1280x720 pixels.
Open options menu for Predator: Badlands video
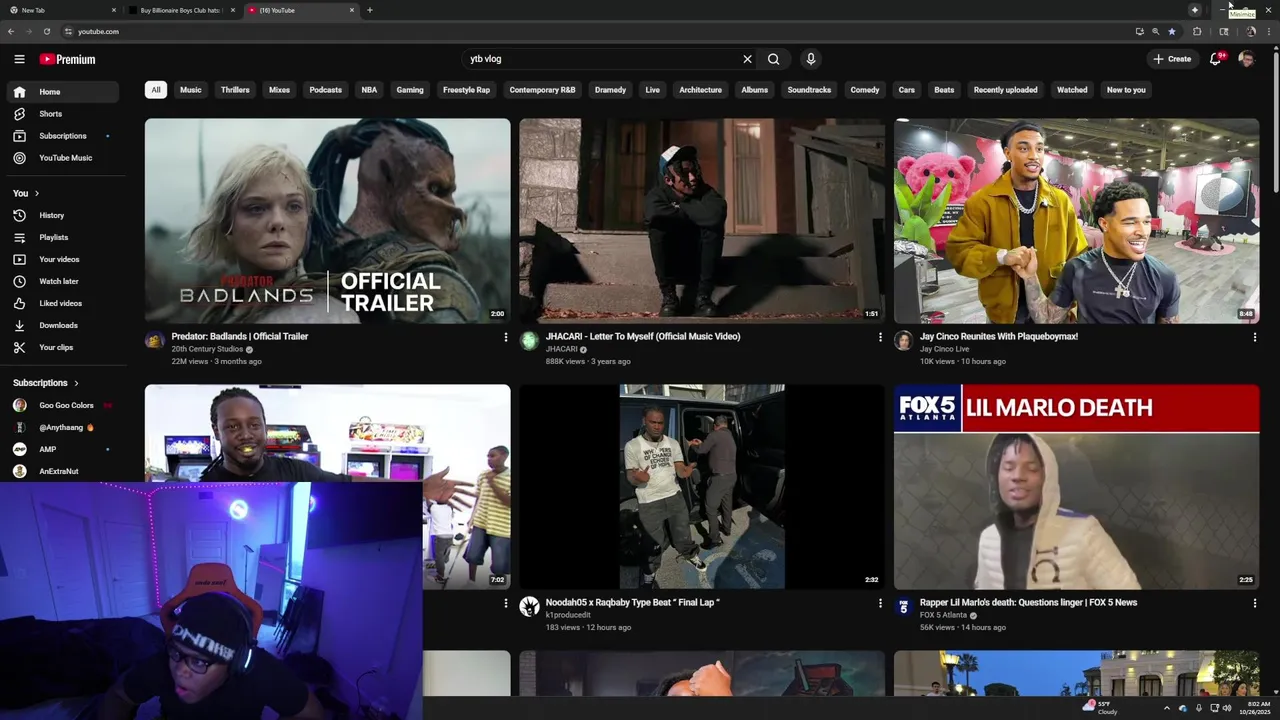pos(505,337)
